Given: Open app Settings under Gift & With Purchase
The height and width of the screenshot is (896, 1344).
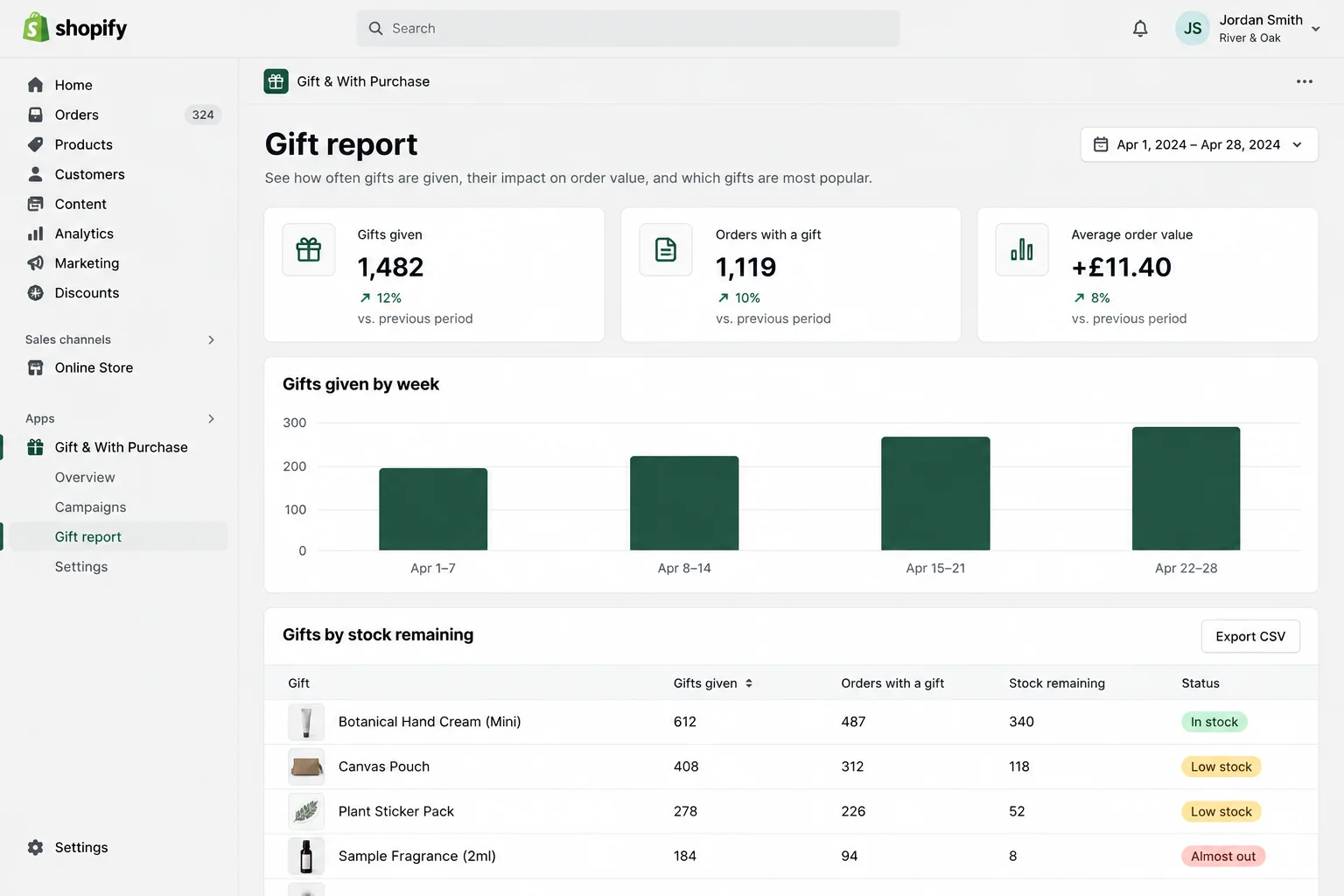Looking at the screenshot, I should coord(81,566).
